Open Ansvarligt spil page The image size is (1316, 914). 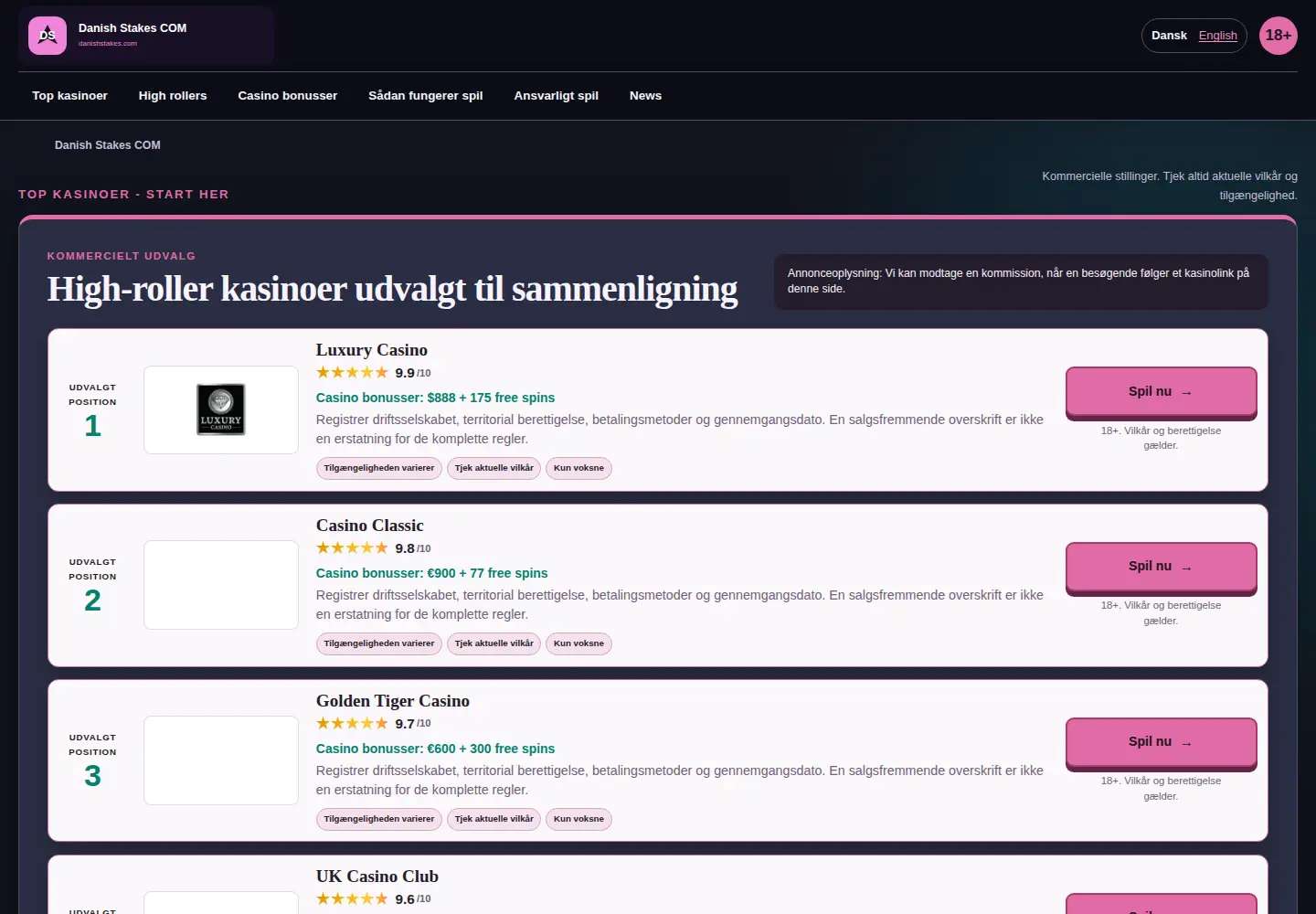pos(557,96)
